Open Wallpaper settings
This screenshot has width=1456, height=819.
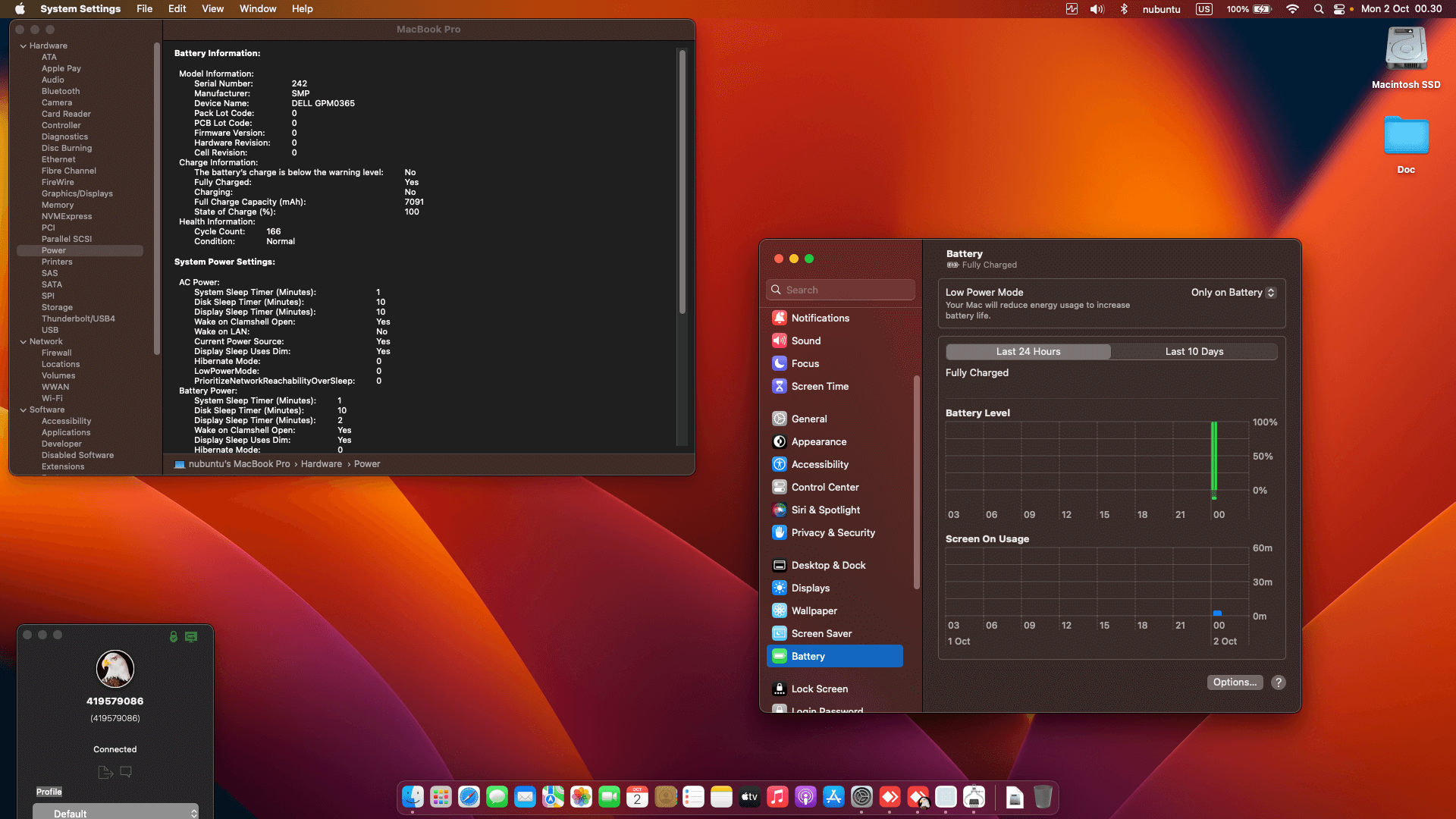click(x=813, y=610)
